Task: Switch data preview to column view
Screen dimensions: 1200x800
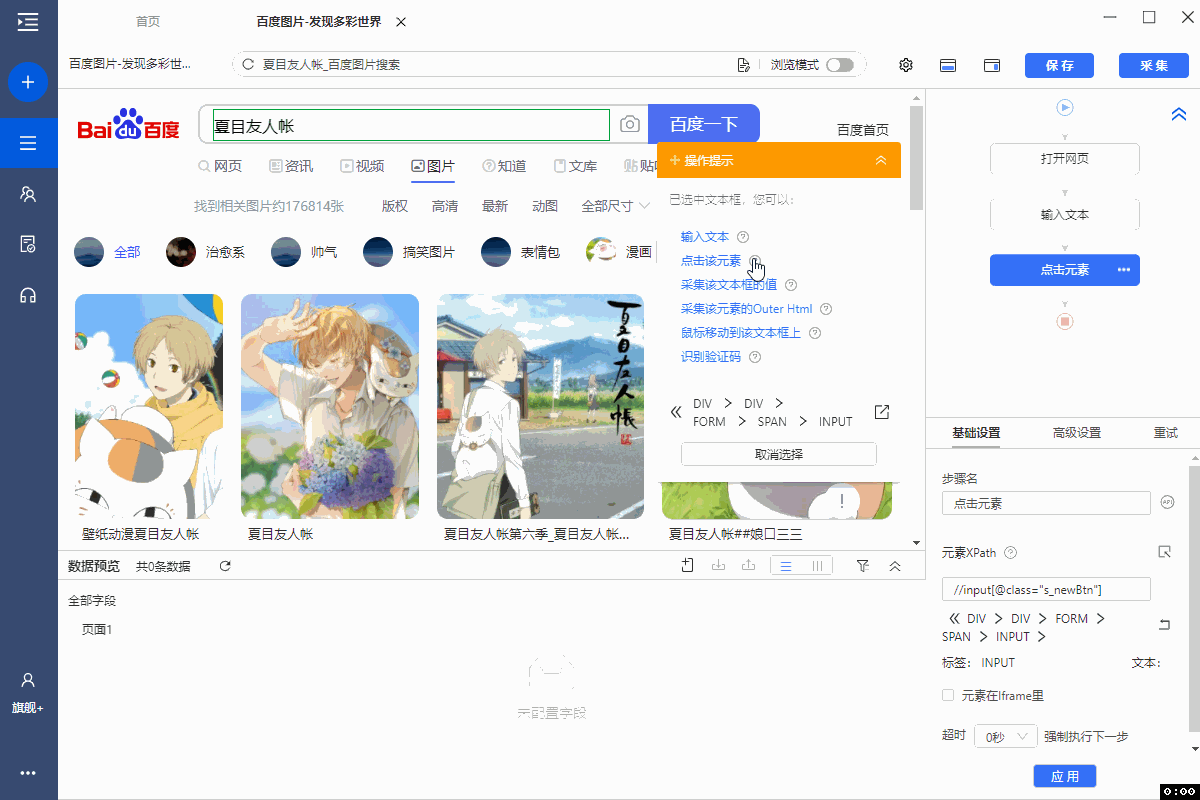Action: click(x=817, y=566)
